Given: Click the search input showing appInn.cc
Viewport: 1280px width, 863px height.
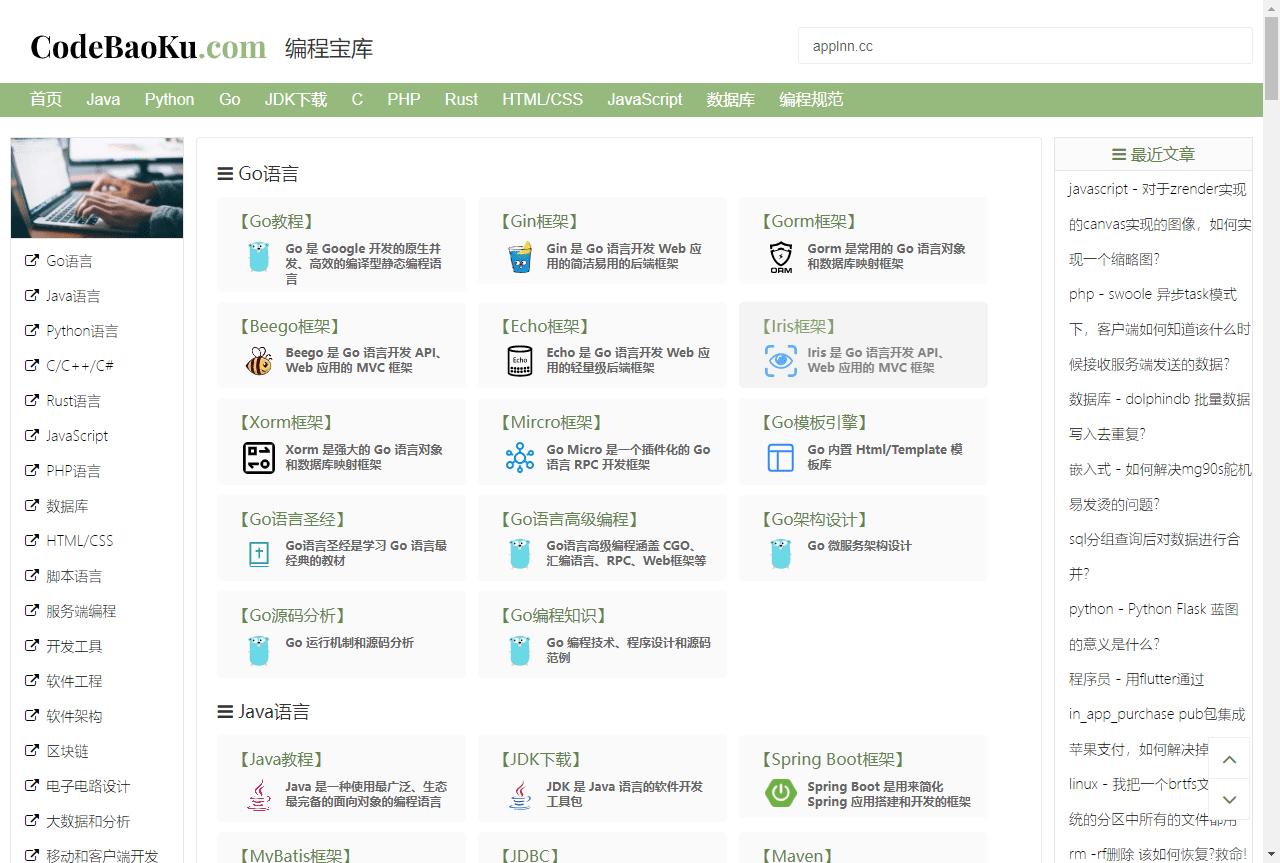Looking at the screenshot, I should point(1024,45).
